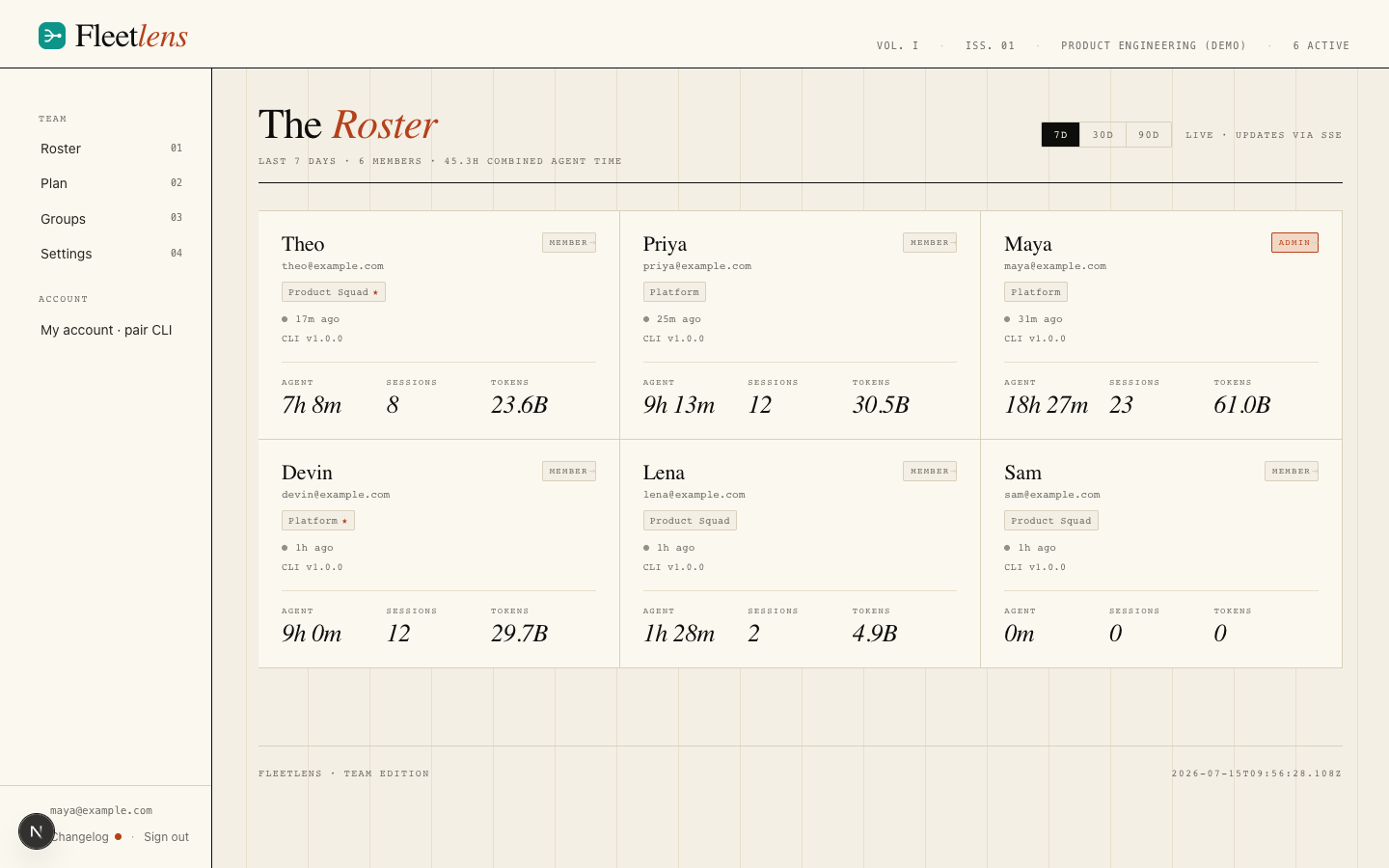
Task: Open My account · pair CLI
Action: (106, 330)
